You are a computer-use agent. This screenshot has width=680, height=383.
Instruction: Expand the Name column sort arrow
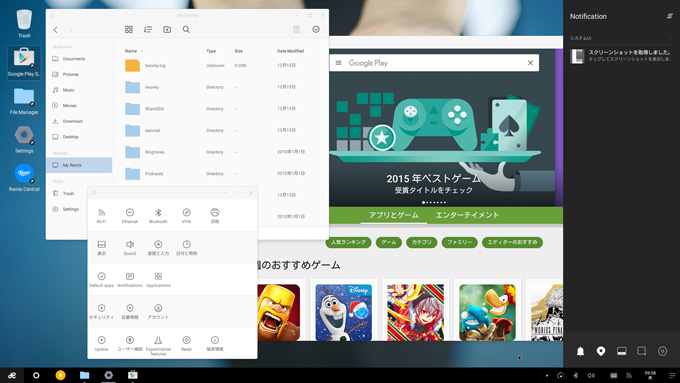[142, 51]
